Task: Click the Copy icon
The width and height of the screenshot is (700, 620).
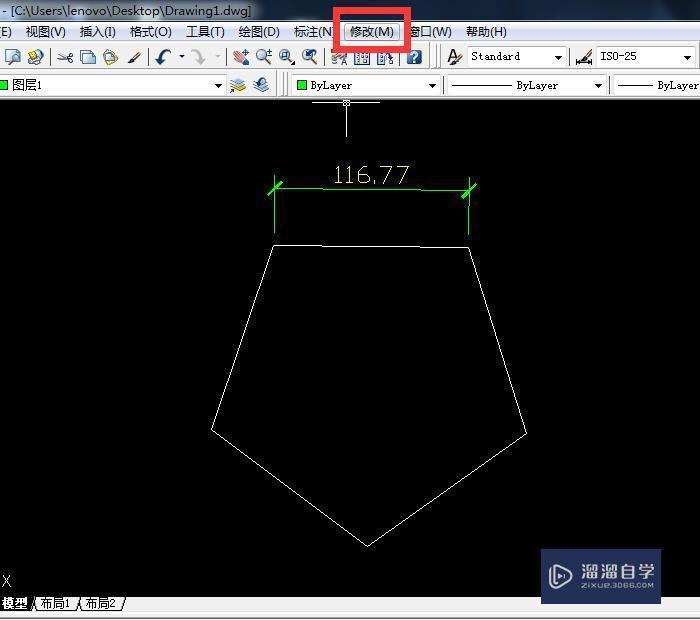Action: pos(88,58)
